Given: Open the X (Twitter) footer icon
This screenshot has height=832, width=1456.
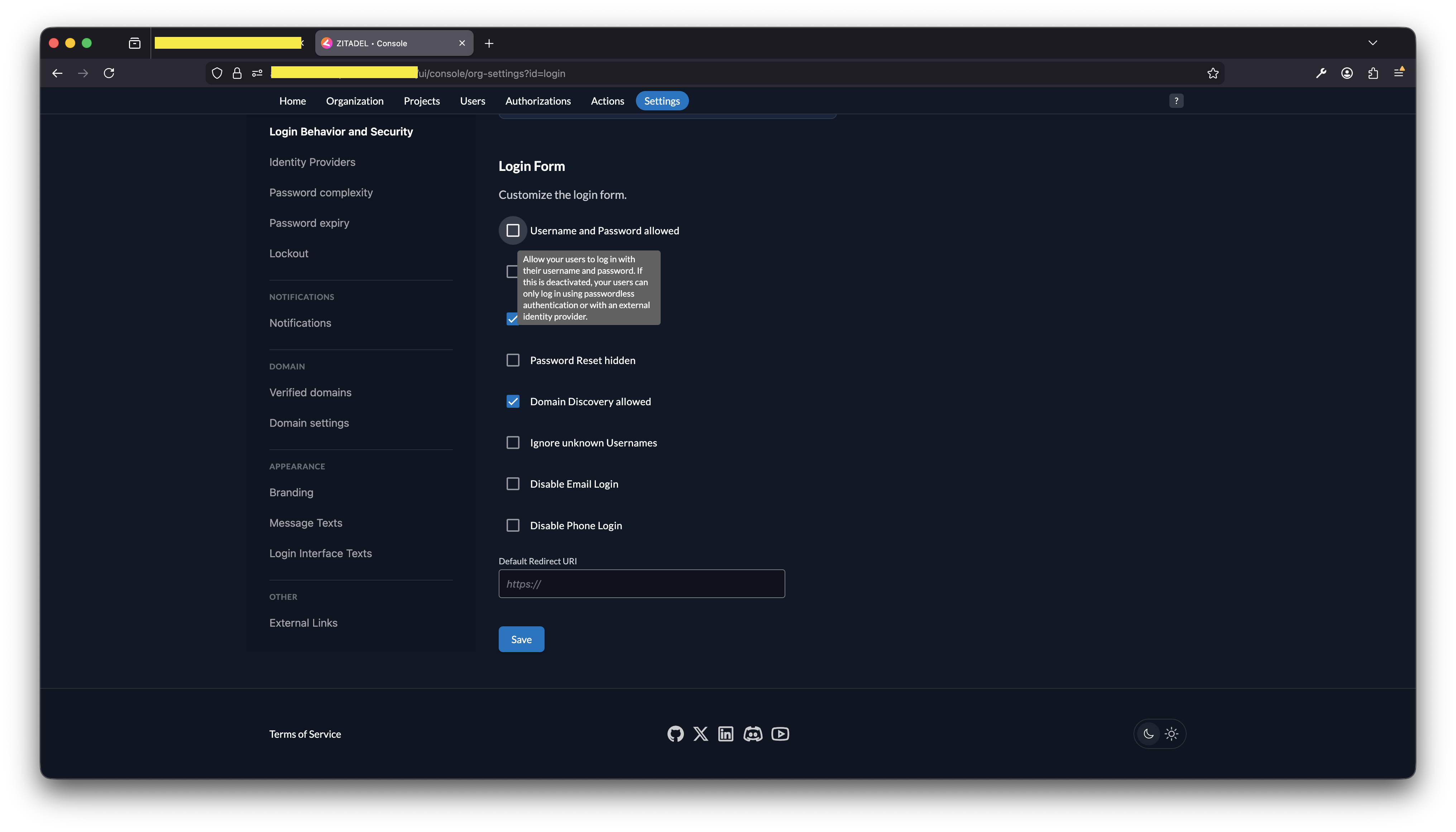Looking at the screenshot, I should coord(700,734).
